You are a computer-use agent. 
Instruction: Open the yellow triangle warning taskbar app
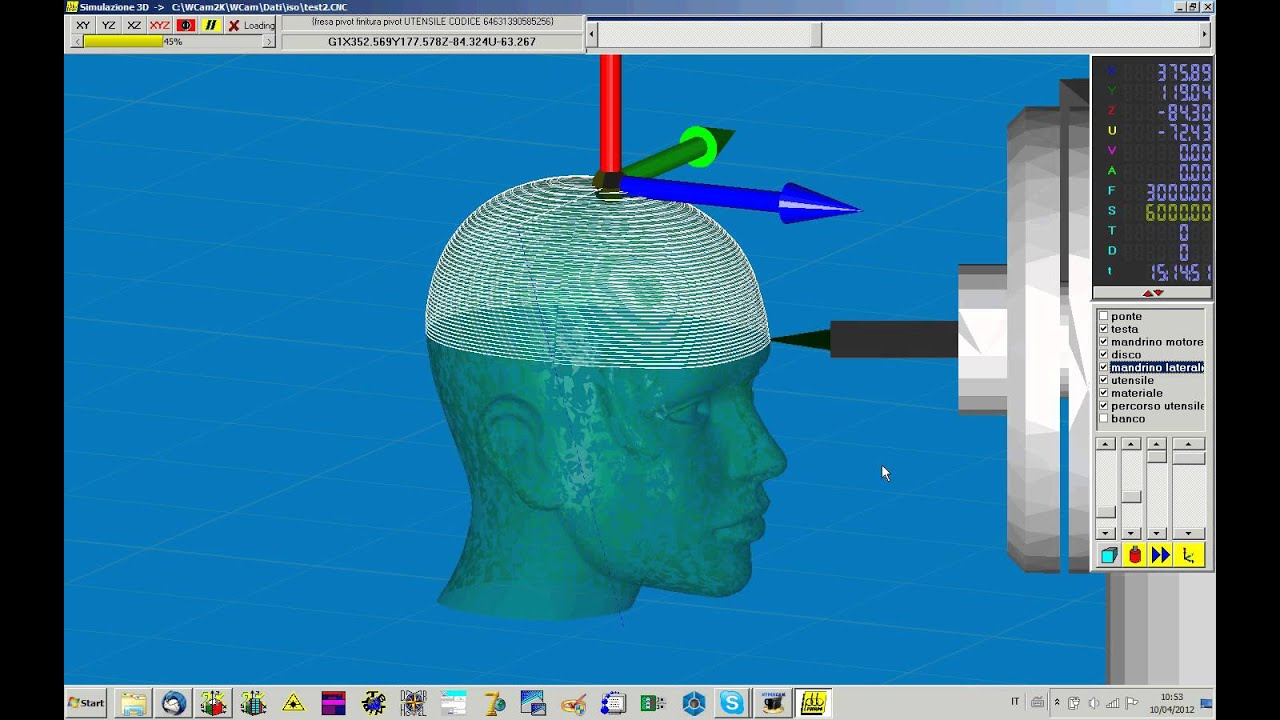pos(293,703)
